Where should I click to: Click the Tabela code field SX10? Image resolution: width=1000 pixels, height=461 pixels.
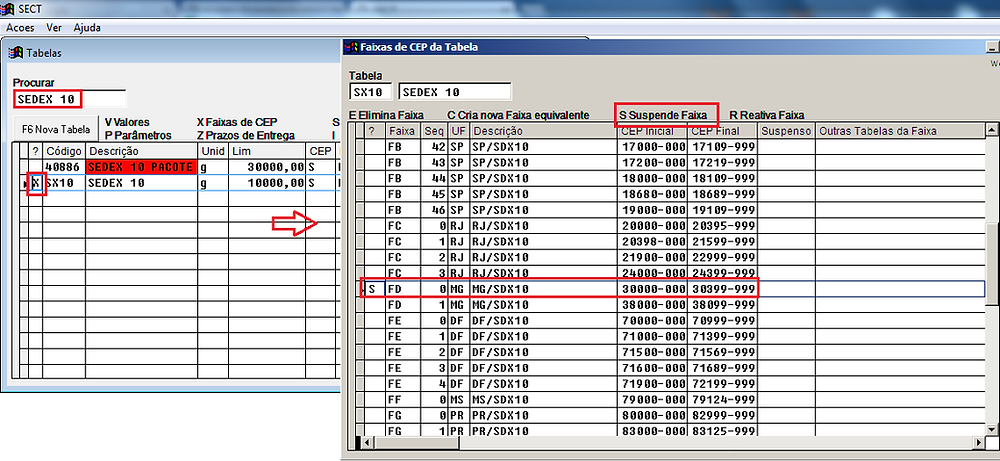(371, 91)
